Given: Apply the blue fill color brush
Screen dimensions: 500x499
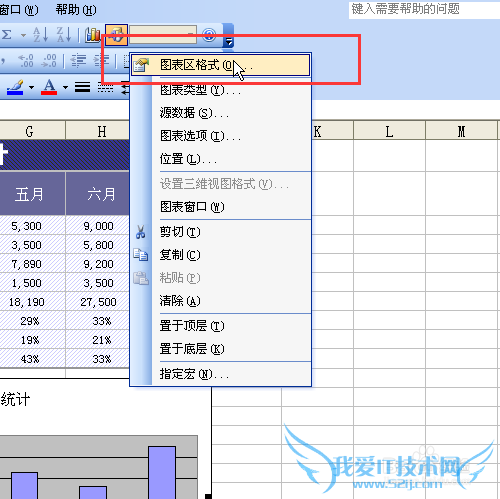Looking at the screenshot, I should [x=15, y=88].
